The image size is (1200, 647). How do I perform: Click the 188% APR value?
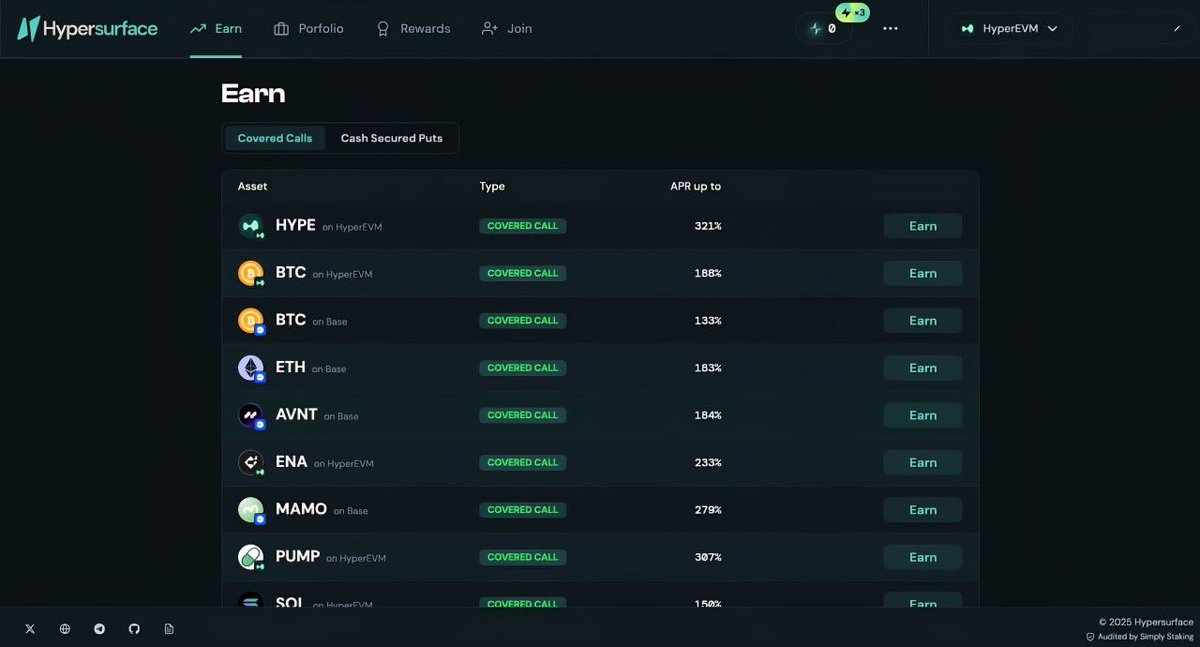point(708,273)
